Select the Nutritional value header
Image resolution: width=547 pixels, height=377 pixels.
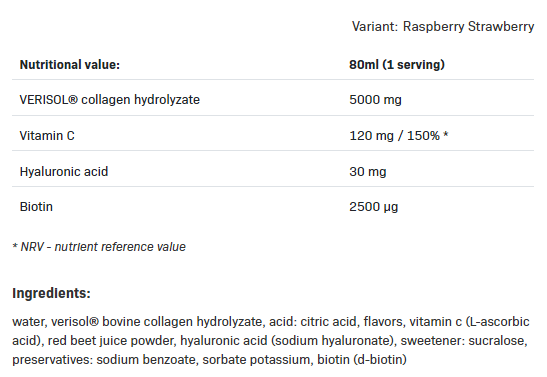pyautogui.click(x=70, y=65)
